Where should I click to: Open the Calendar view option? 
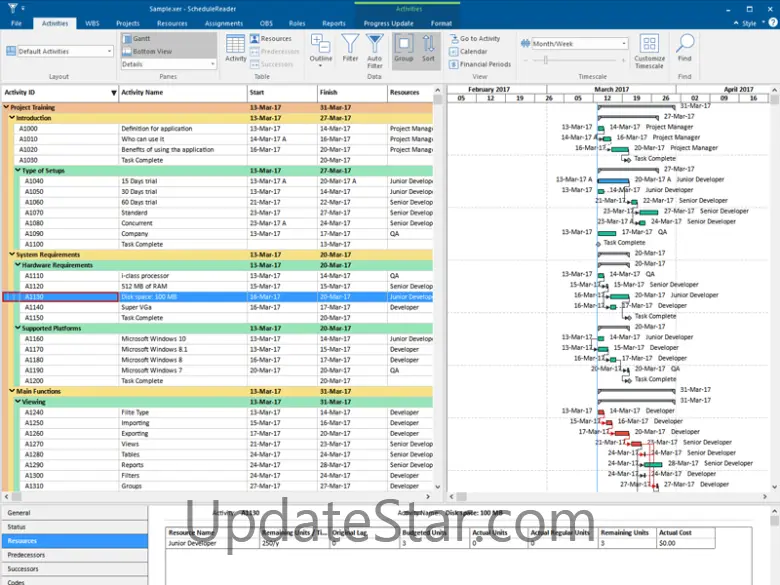pos(469,51)
